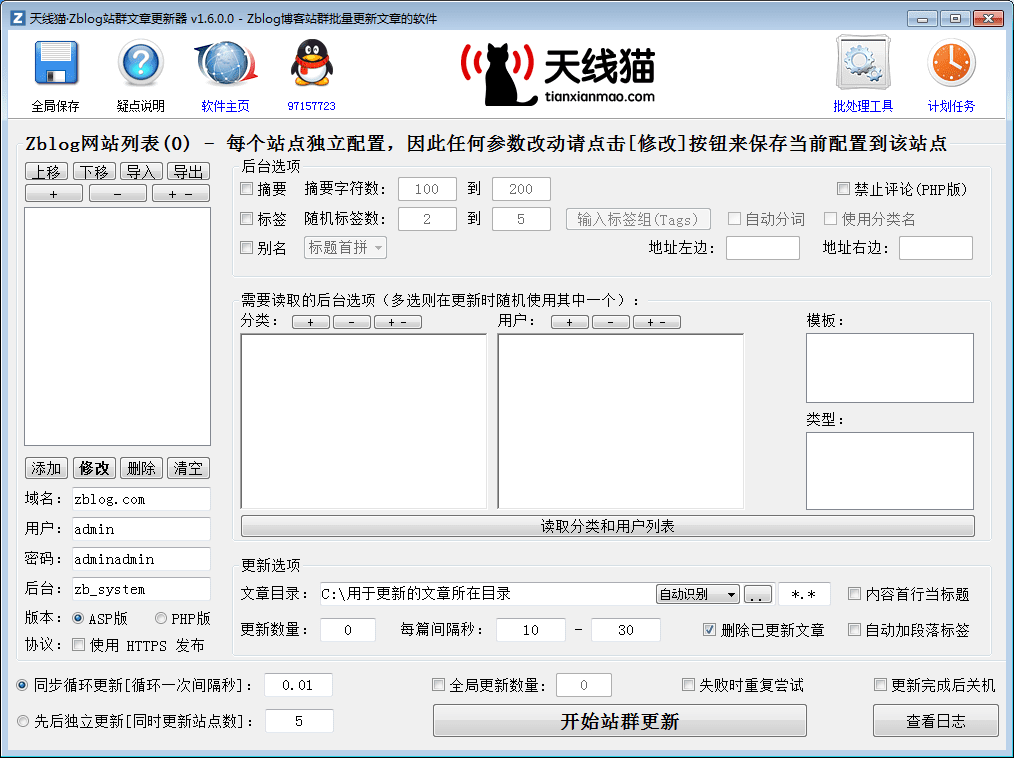Click the − button next to 用户

610,322
